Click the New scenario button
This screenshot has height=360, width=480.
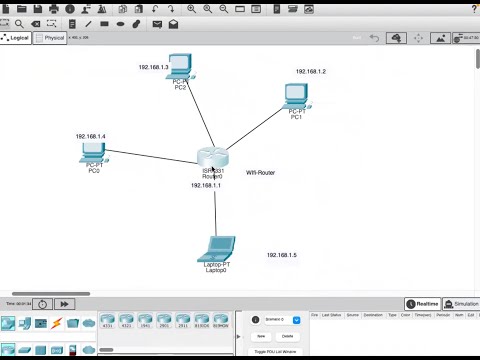pos(261,336)
